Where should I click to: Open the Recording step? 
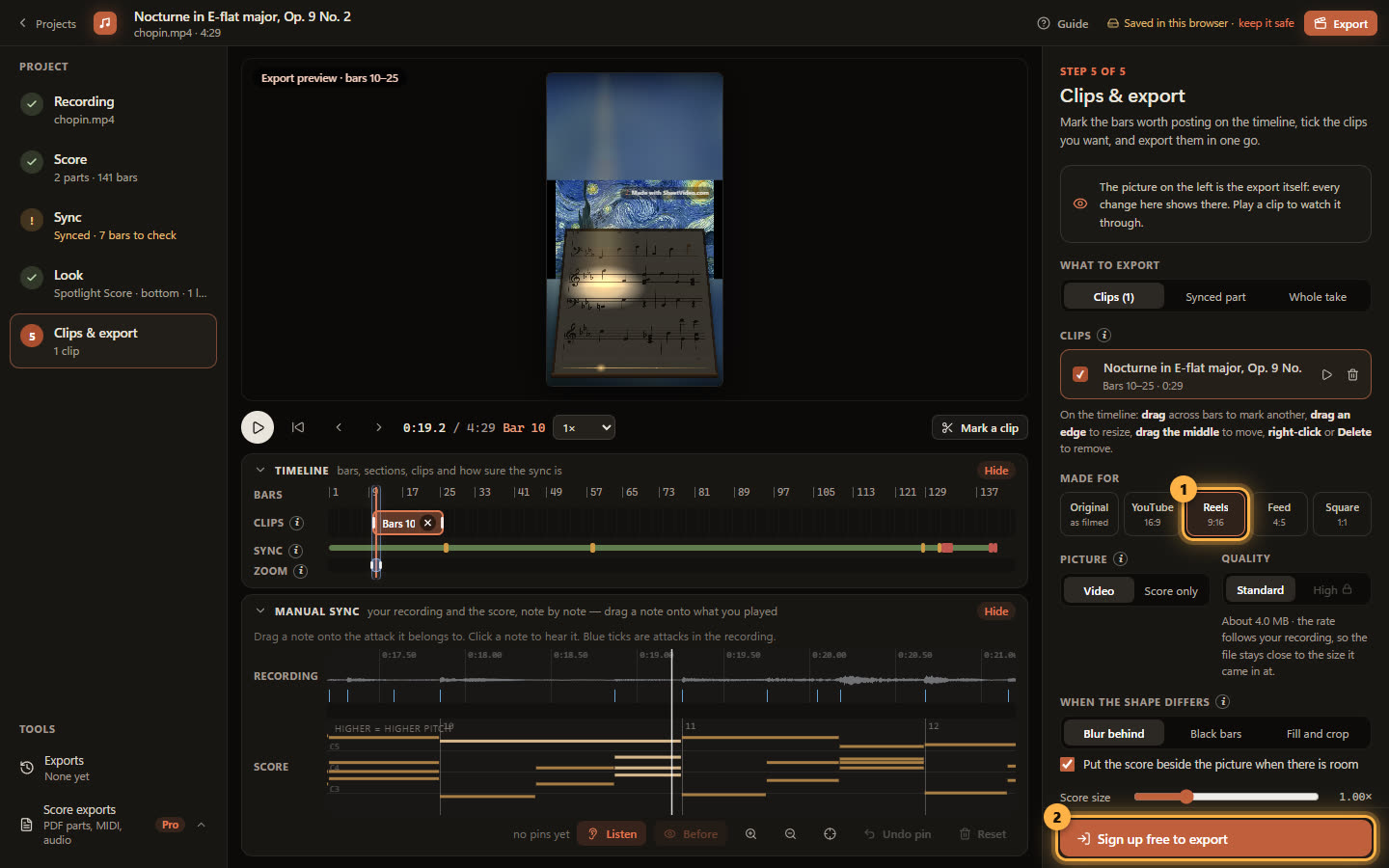click(x=113, y=110)
